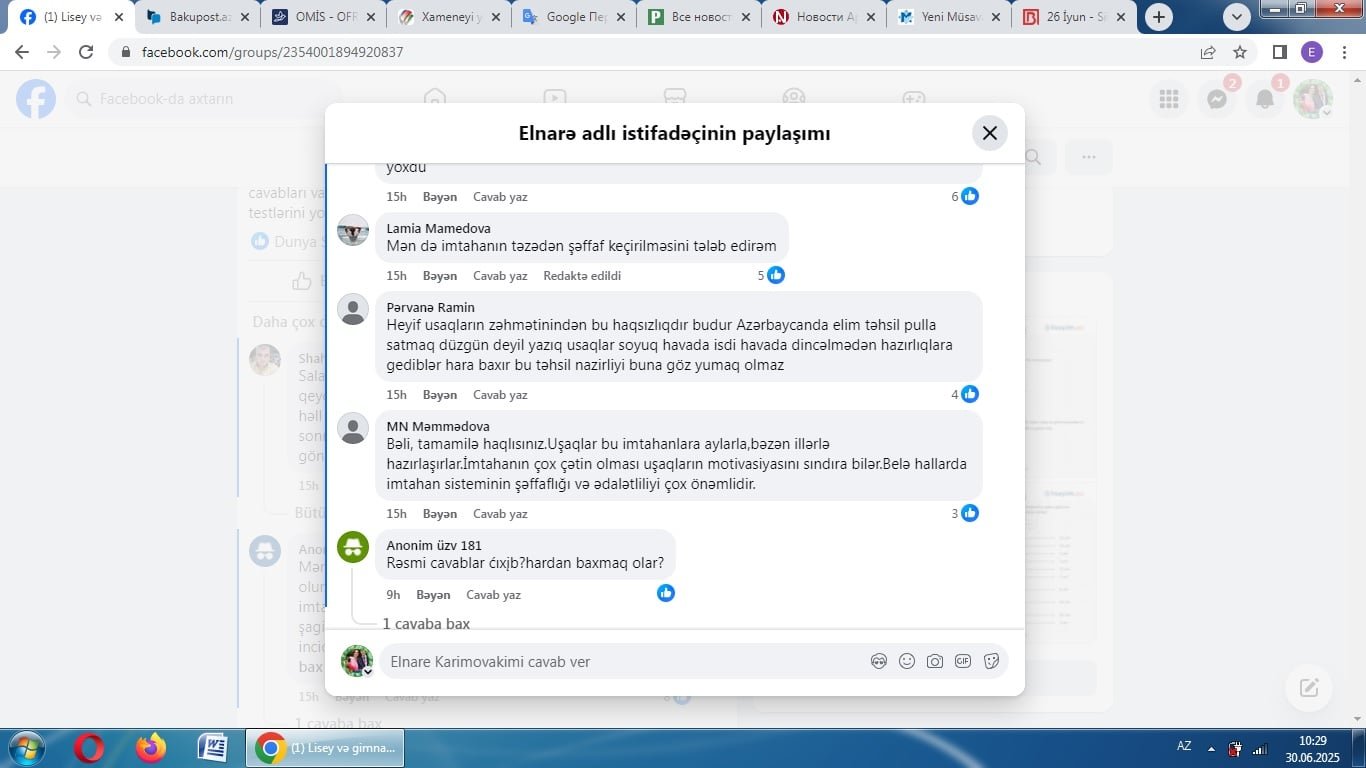Switch to the Google translate tab
1366x768 pixels.
572,17
